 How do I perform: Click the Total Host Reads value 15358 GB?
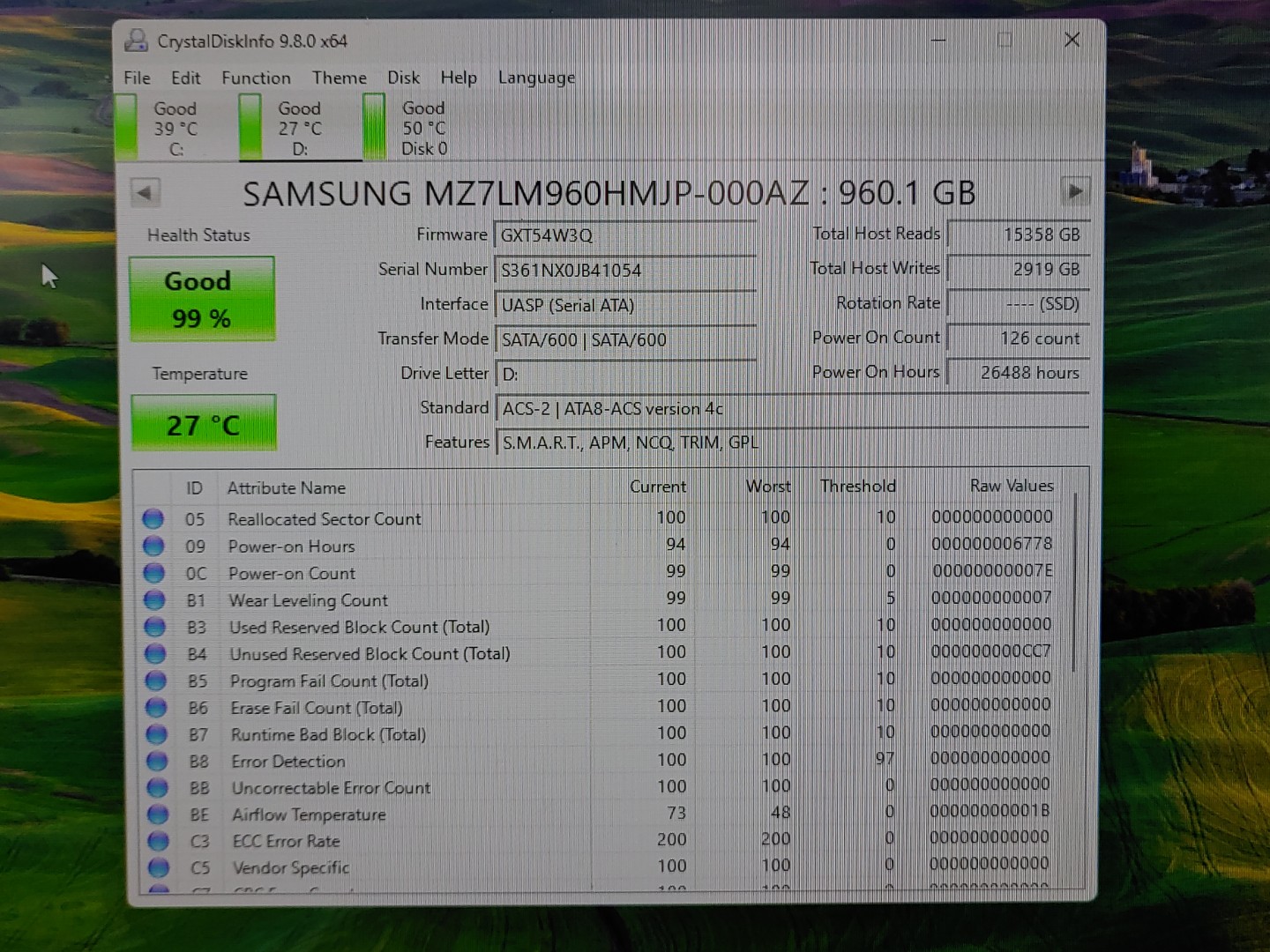pos(1018,234)
